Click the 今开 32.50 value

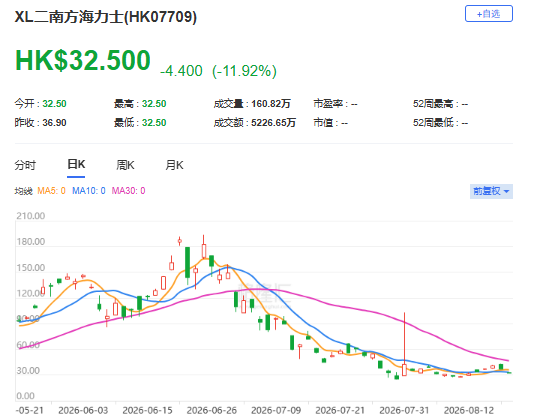click(x=54, y=104)
